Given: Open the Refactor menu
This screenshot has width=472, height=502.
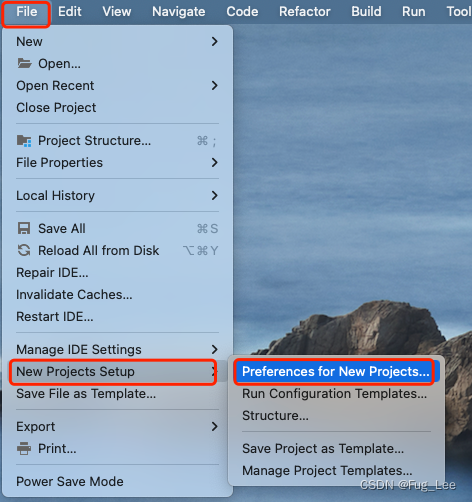Looking at the screenshot, I should point(305,12).
